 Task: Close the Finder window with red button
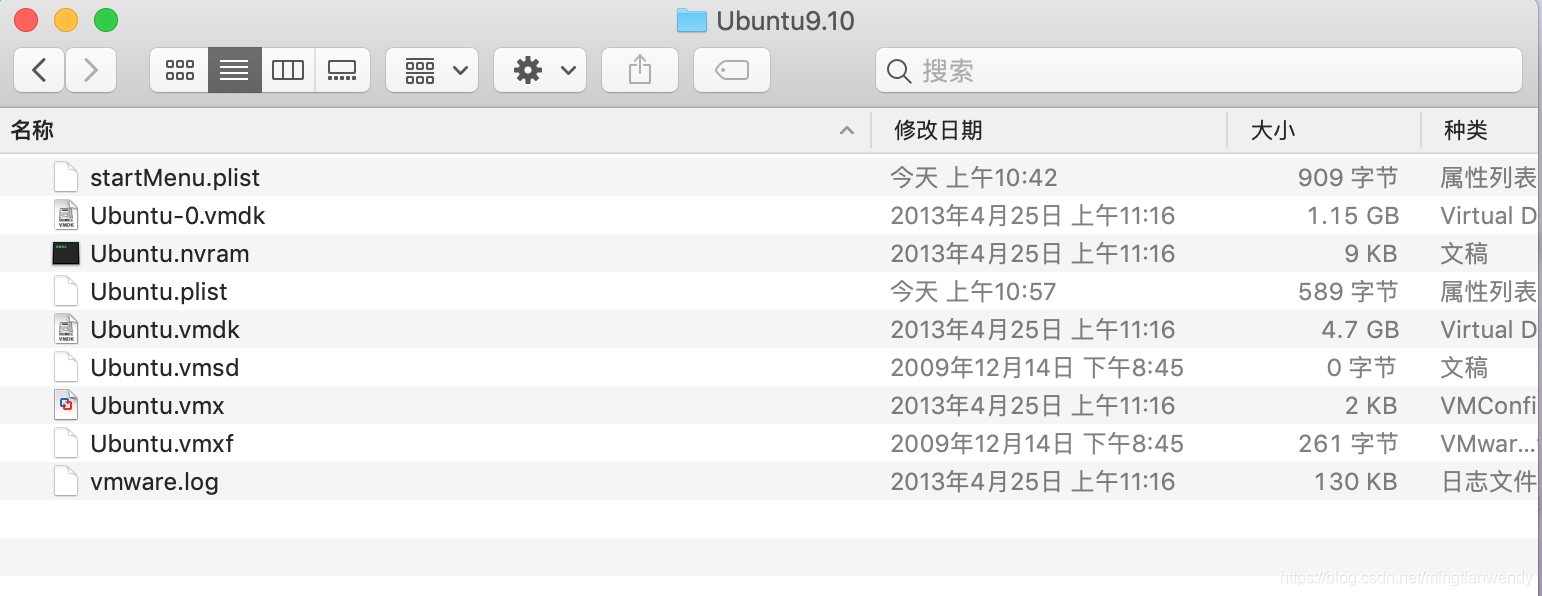point(27,19)
